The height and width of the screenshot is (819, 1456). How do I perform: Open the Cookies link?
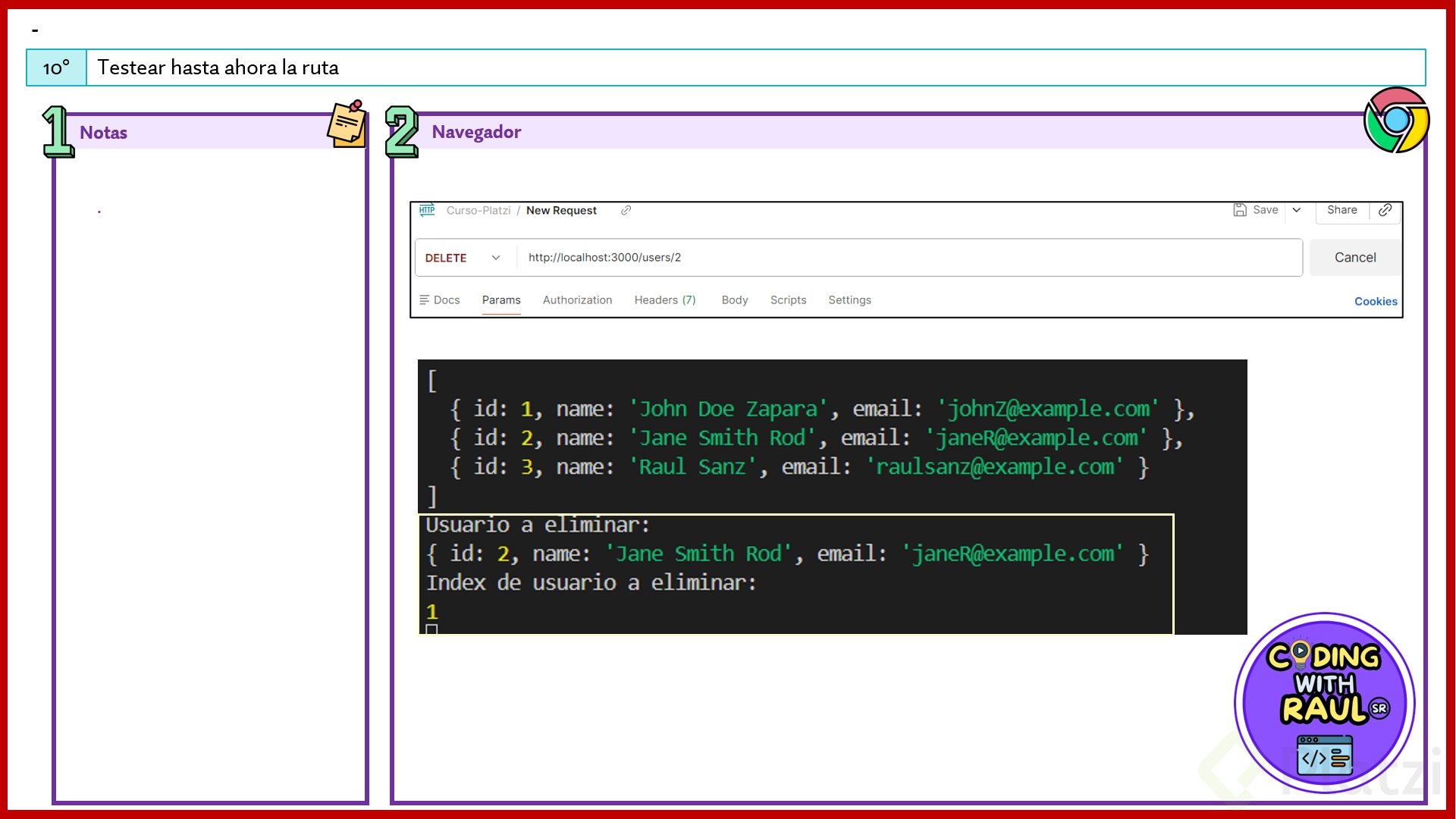click(1375, 302)
